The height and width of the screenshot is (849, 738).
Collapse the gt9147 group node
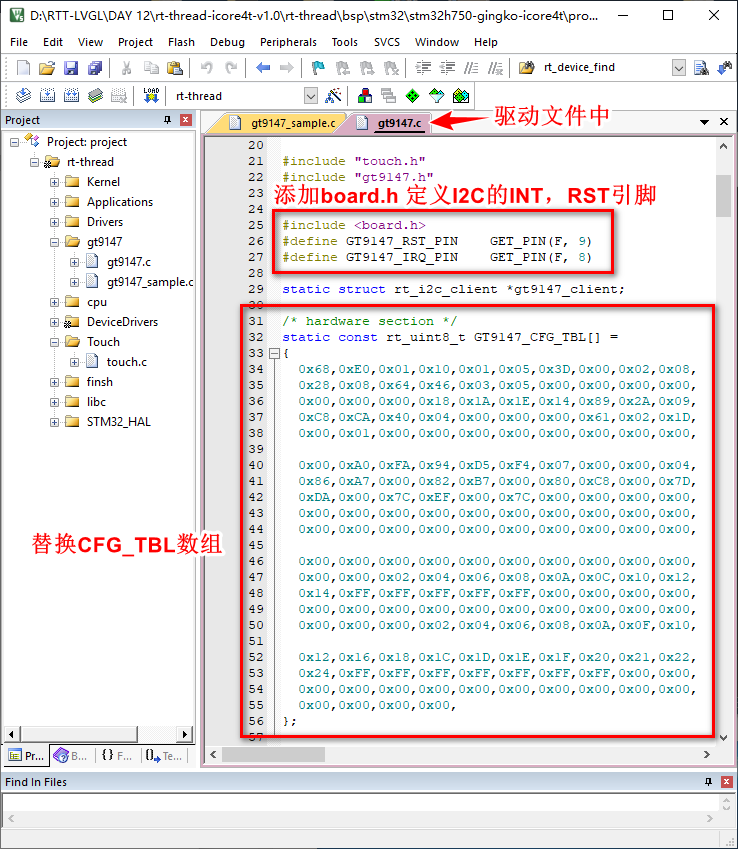point(55,242)
